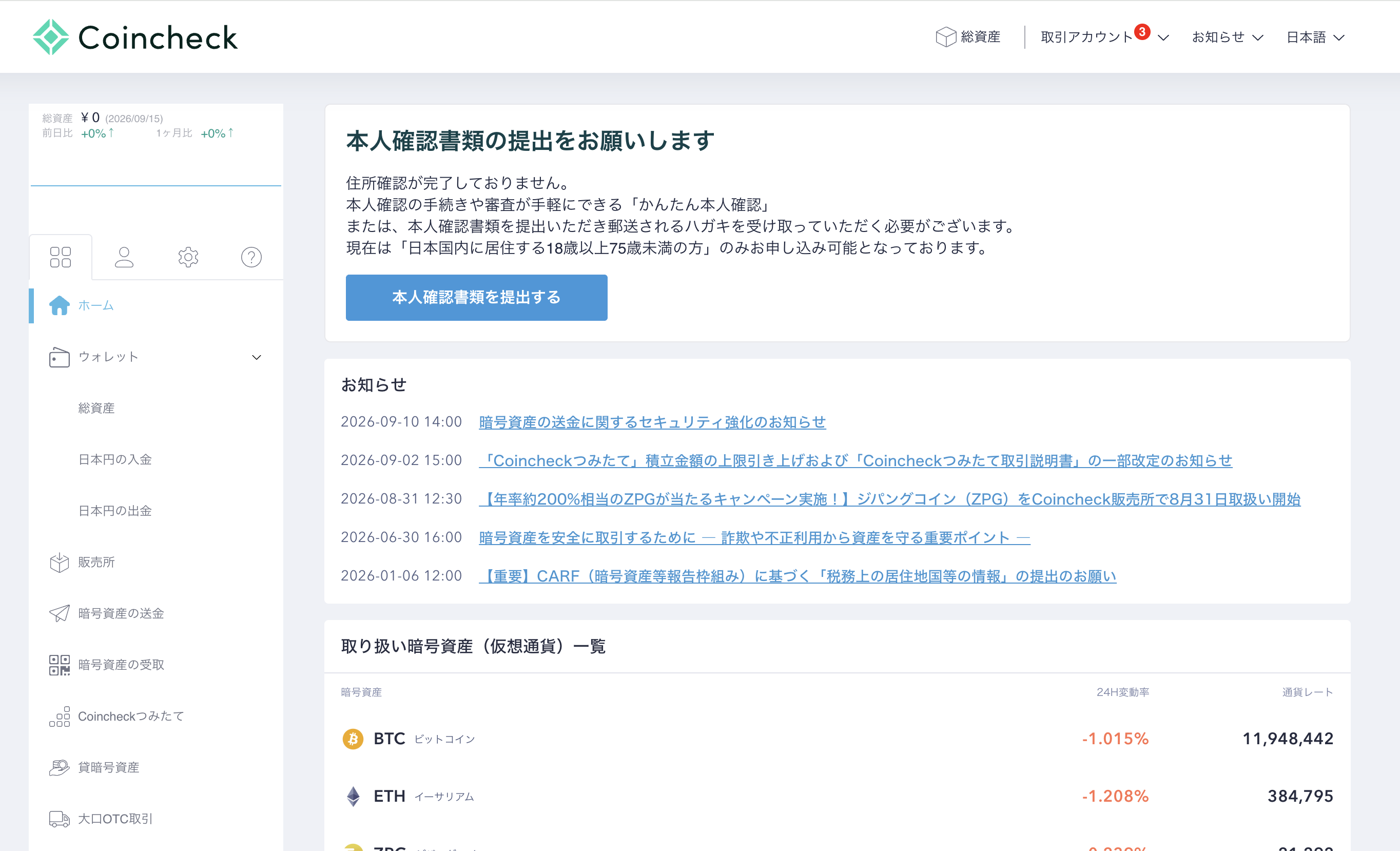Click the 1ヶ月比 +0% indicator
This screenshot has height=851, width=1400.
(195, 133)
